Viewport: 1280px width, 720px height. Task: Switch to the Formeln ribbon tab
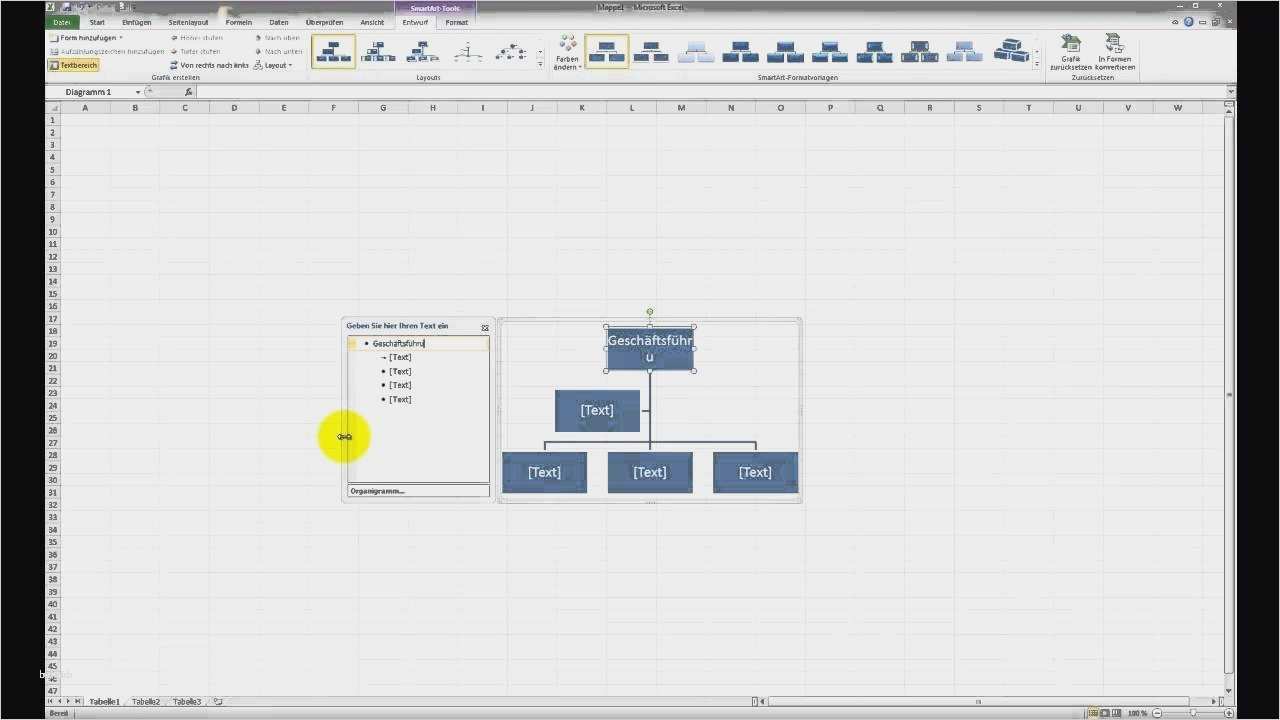pyautogui.click(x=239, y=22)
